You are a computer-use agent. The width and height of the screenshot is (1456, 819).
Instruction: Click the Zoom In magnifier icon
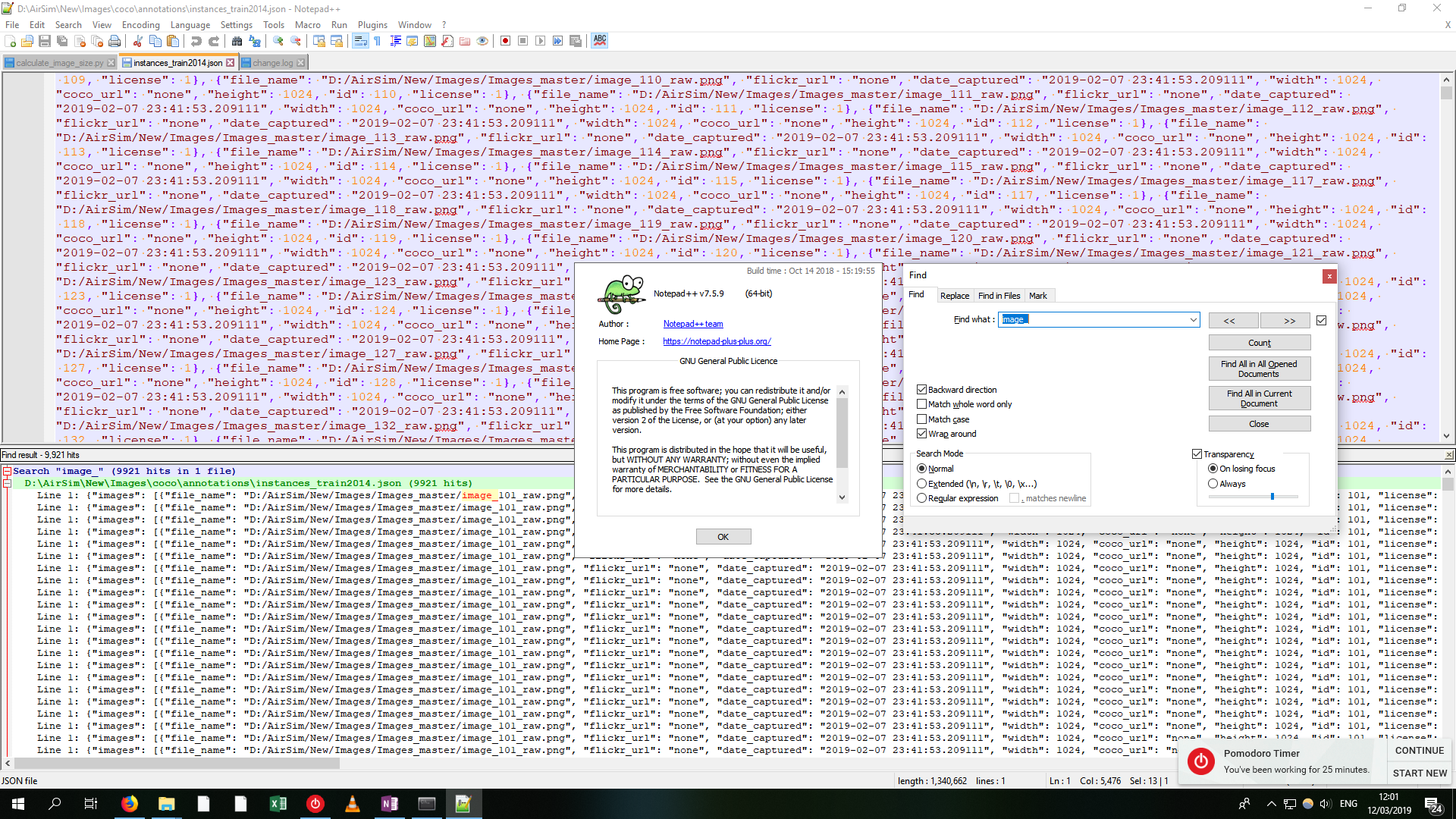278,41
